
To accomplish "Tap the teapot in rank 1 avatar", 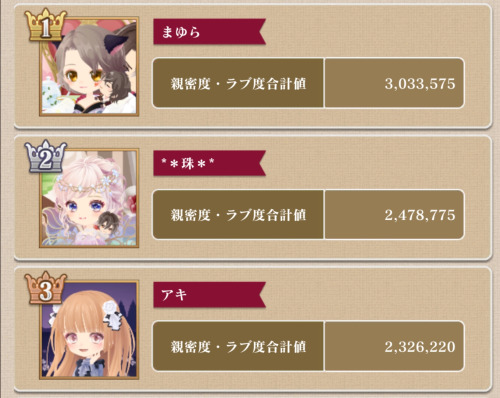I will [x=51, y=87].
